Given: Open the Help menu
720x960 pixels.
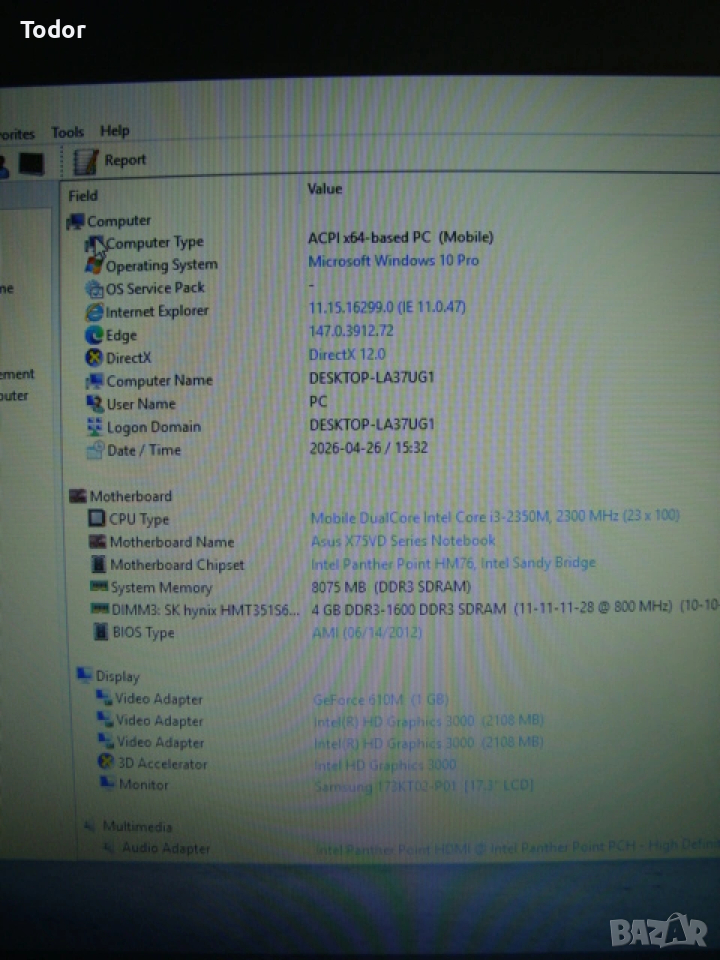Looking at the screenshot, I should 115,131.
